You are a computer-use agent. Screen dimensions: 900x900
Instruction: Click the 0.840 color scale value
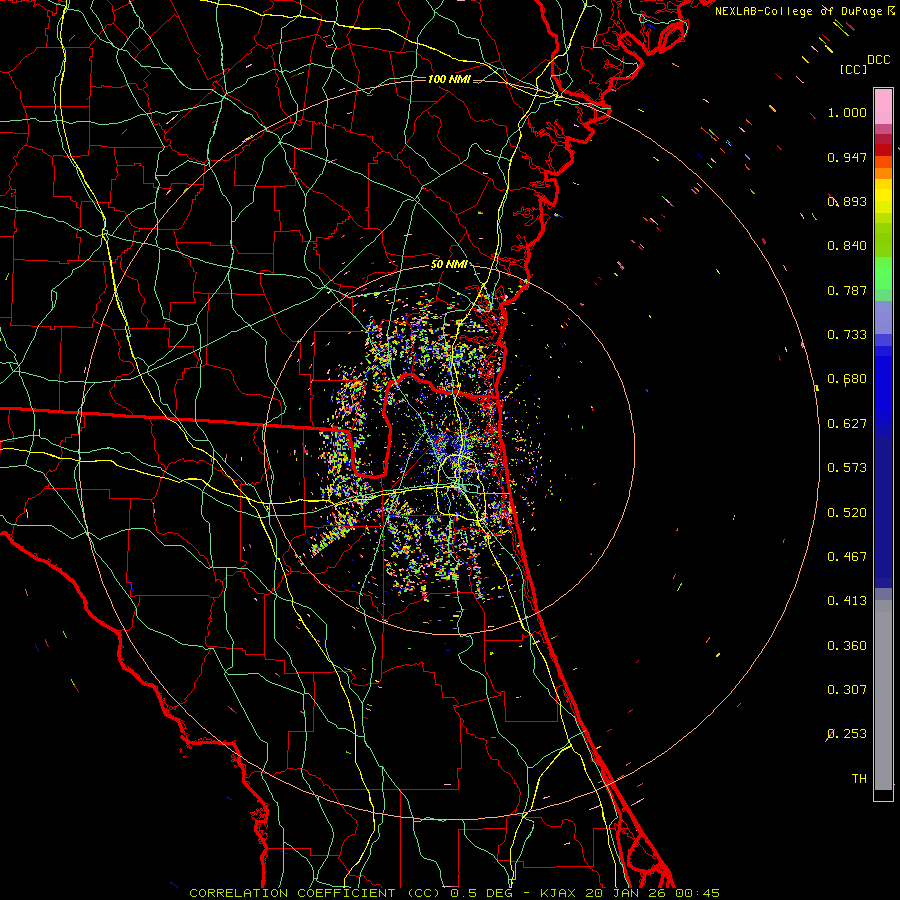pos(847,246)
